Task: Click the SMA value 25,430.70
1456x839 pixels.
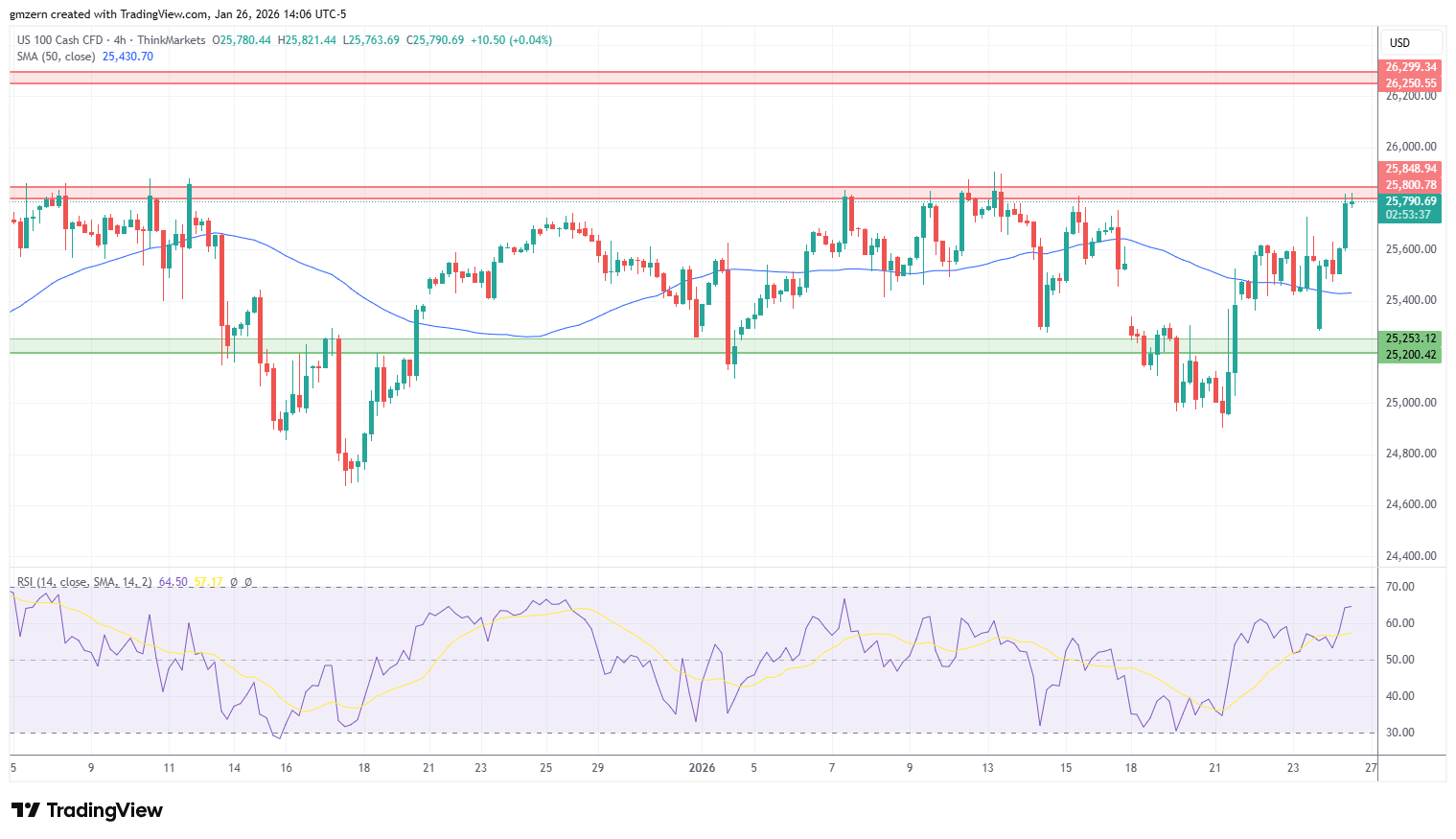Action: (127, 57)
